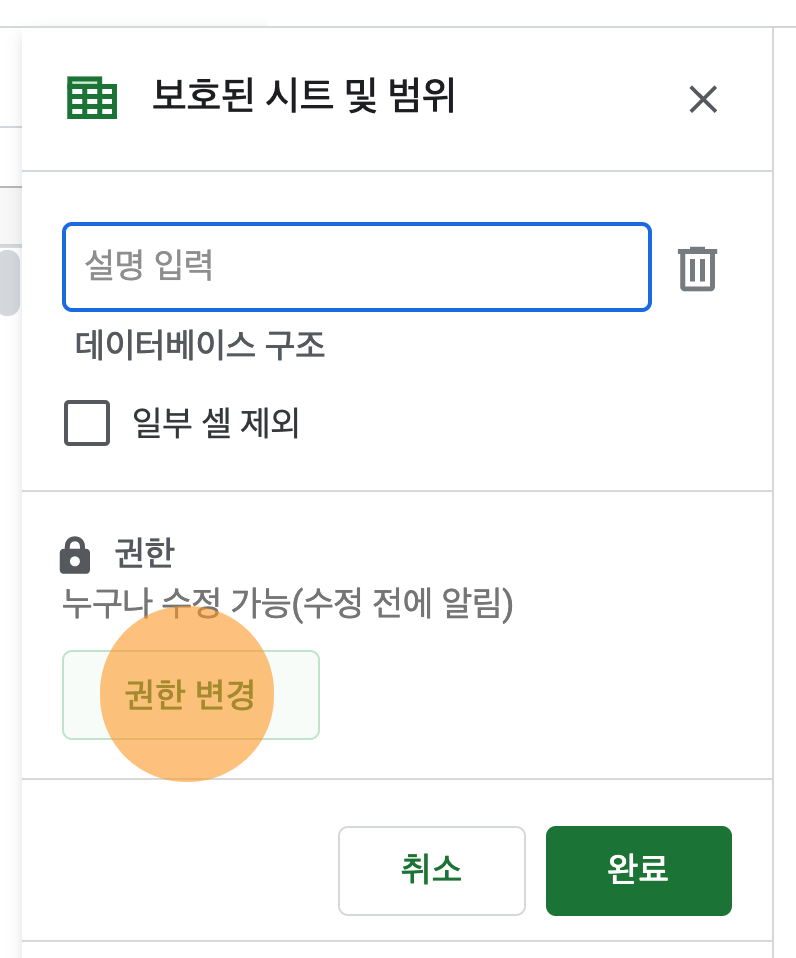Click the orange highlight circle on 권한 변경
Screen dimensions: 796x958
(x=187, y=695)
